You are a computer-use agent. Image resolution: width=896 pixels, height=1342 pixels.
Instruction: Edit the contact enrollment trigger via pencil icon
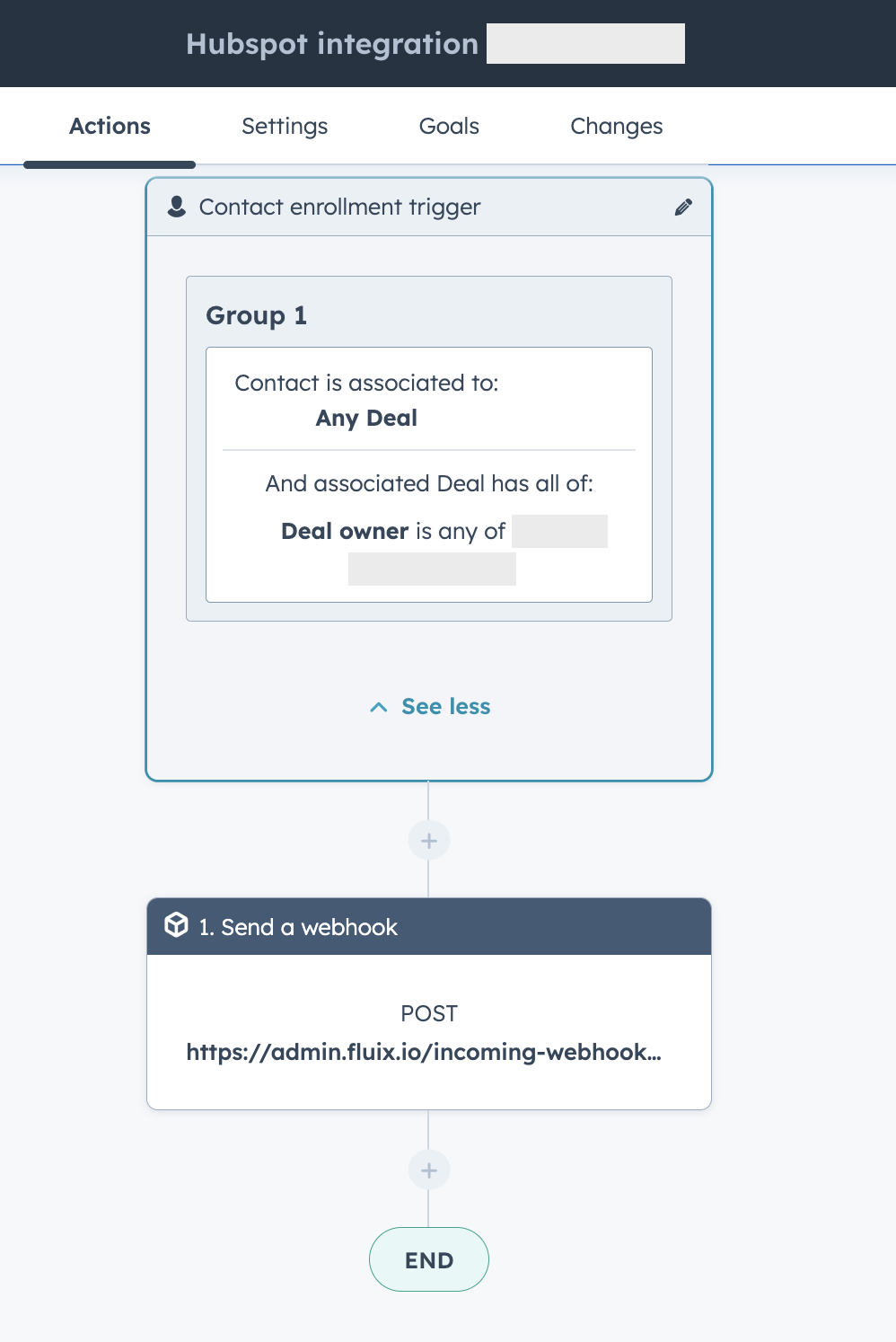click(x=683, y=207)
